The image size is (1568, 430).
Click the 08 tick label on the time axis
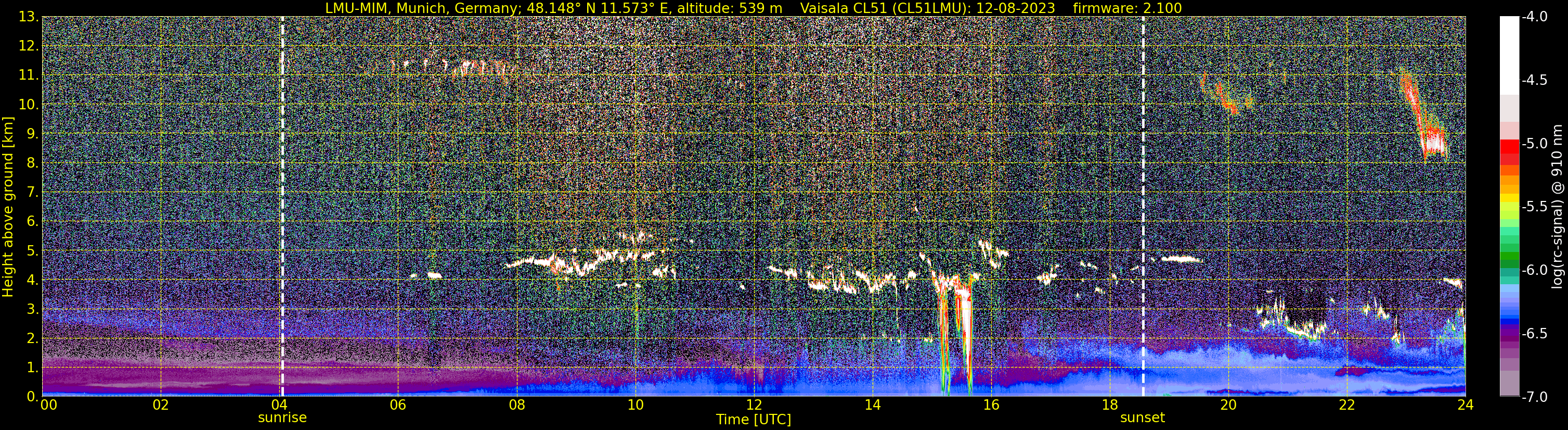tap(516, 405)
